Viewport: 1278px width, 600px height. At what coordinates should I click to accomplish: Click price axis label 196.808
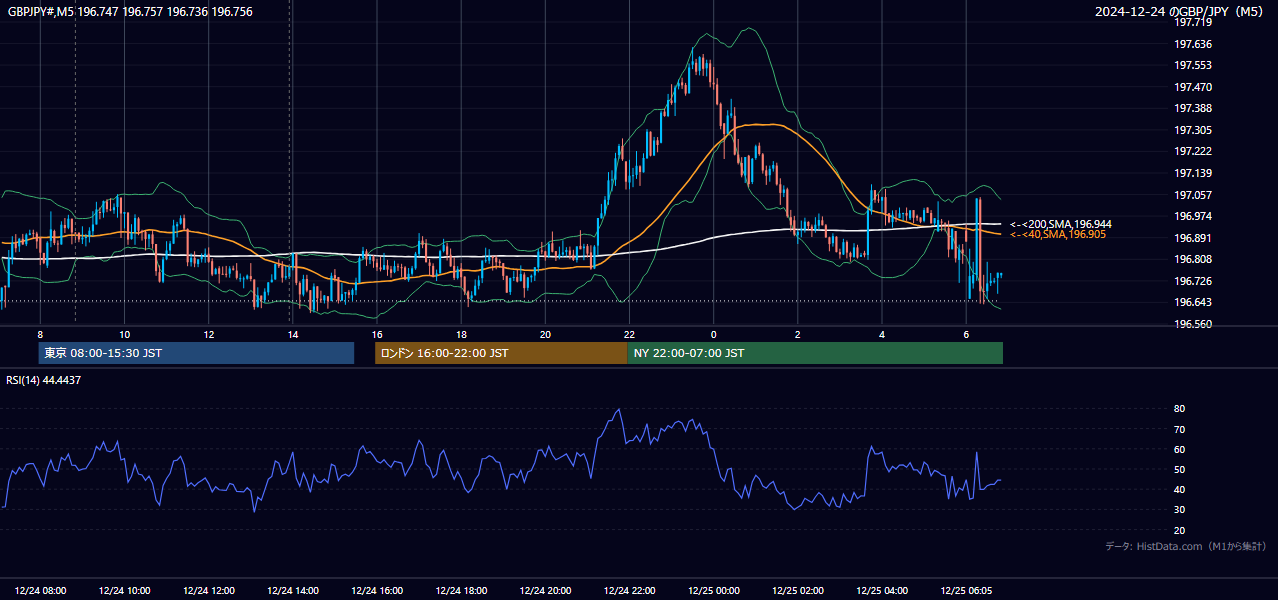pos(1193,259)
